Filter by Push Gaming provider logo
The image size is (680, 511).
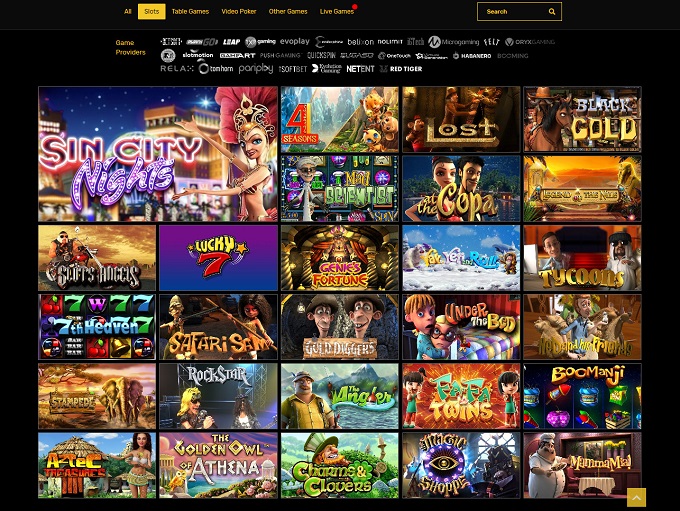pos(281,56)
